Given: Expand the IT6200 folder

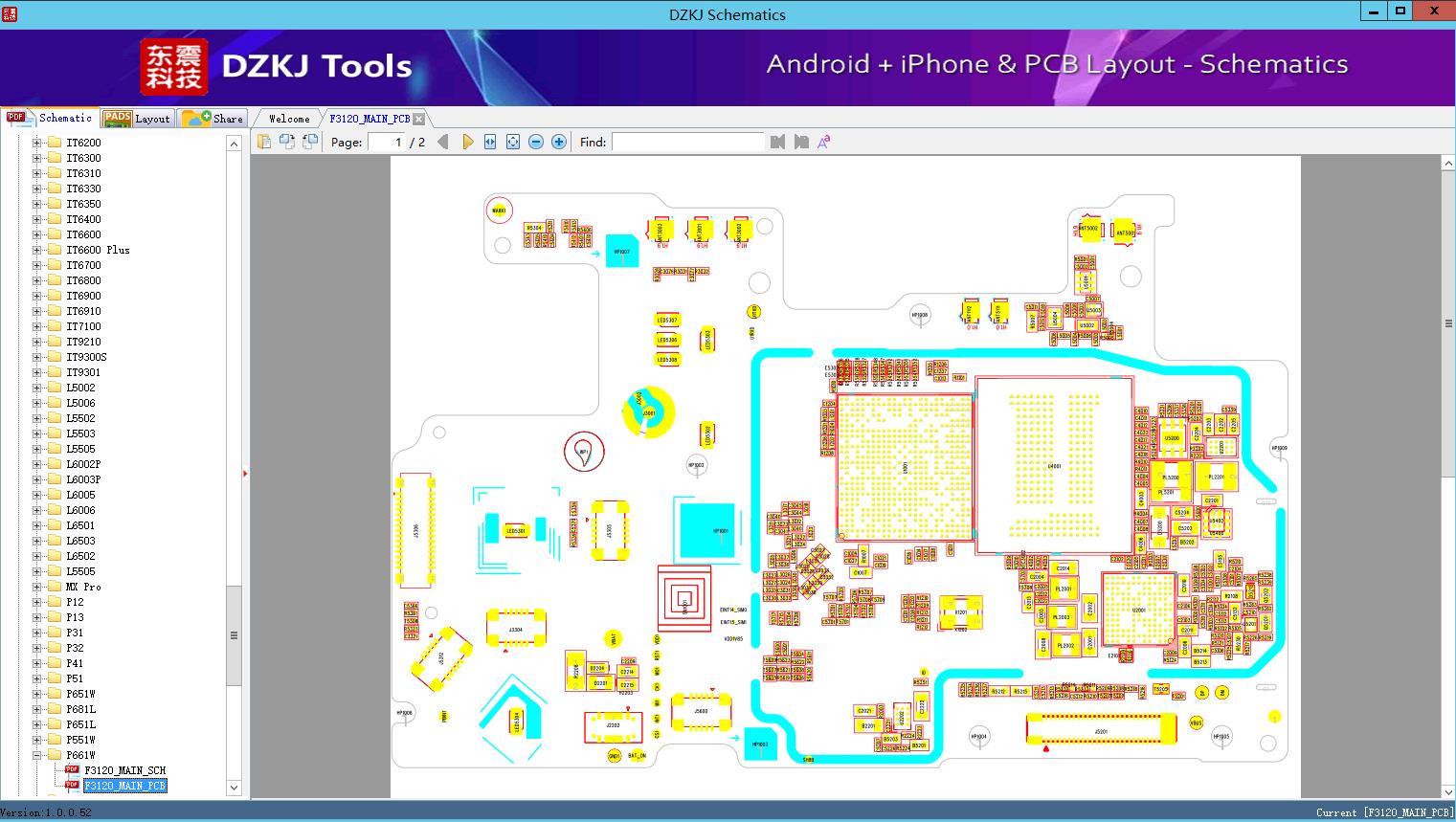Looking at the screenshot, I should (37, 143).
